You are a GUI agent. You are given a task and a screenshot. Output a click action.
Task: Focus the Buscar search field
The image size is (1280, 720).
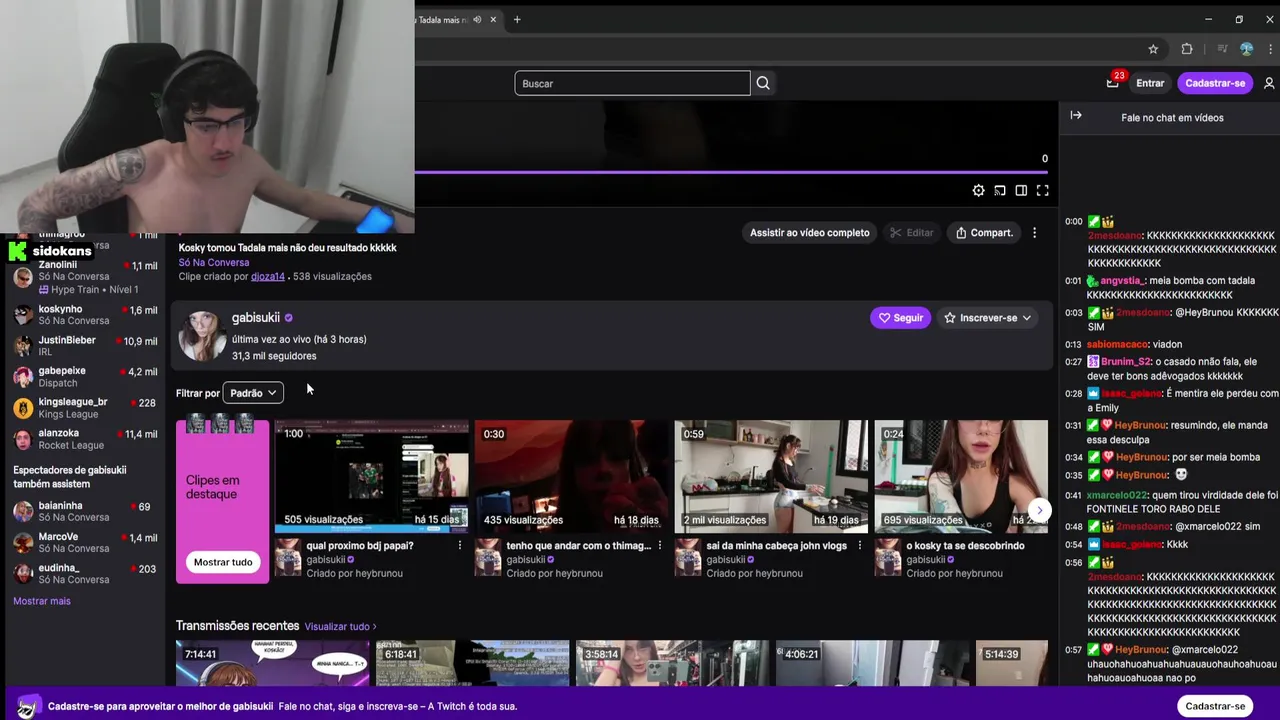point(632,83)
